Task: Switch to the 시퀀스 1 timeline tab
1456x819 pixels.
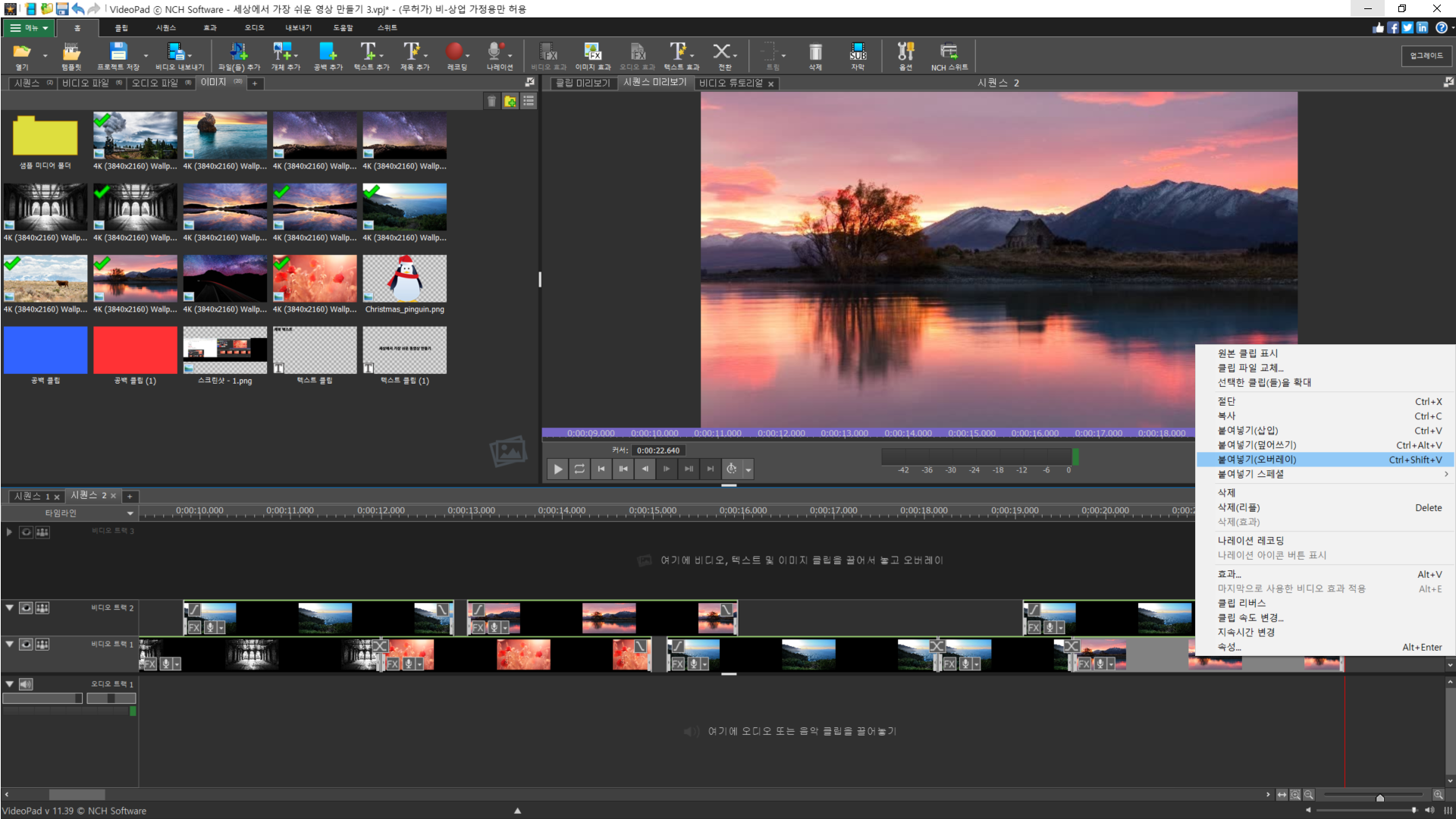Action: (31, 496)
